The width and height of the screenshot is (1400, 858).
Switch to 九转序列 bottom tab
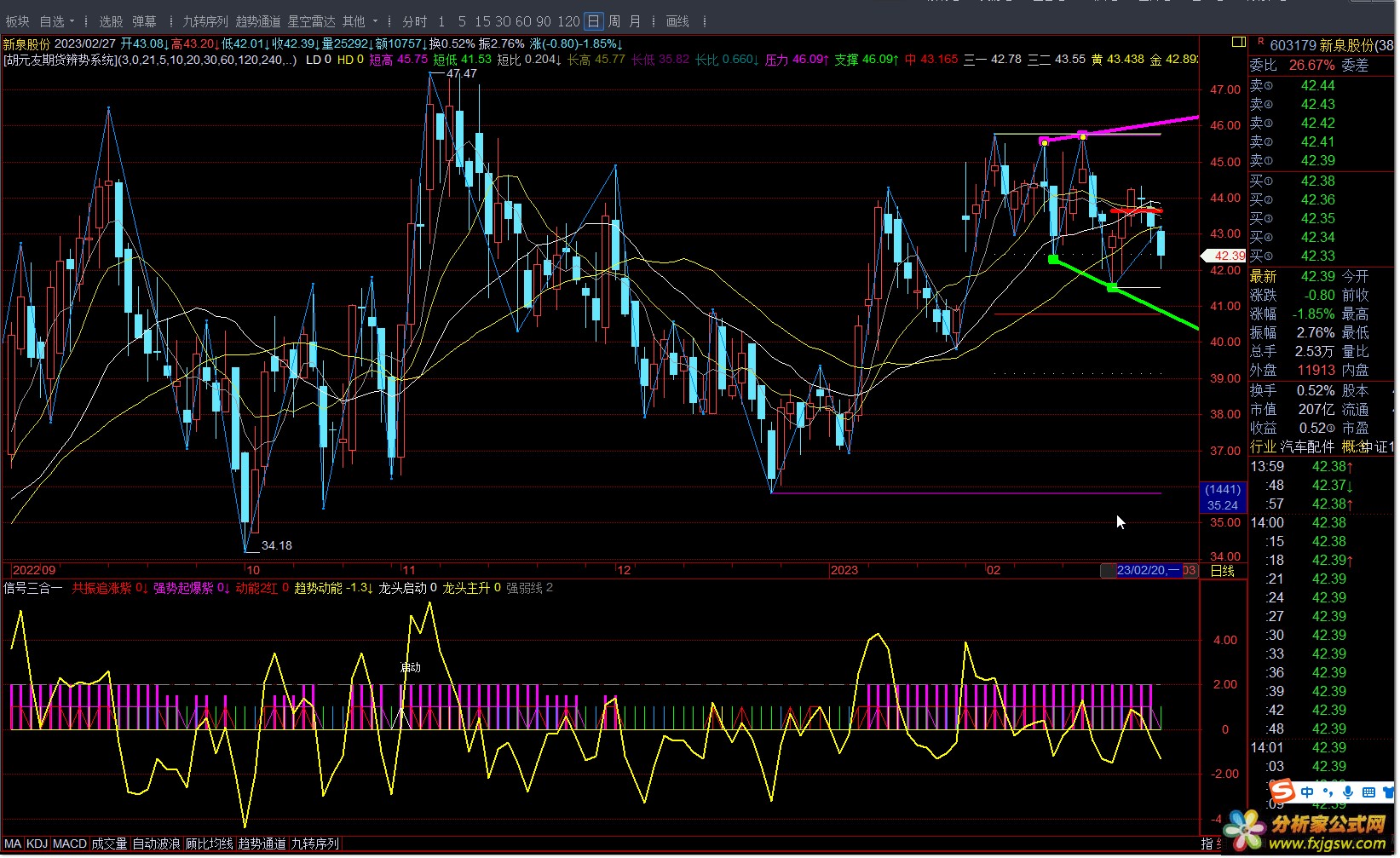tap(314, 844)
